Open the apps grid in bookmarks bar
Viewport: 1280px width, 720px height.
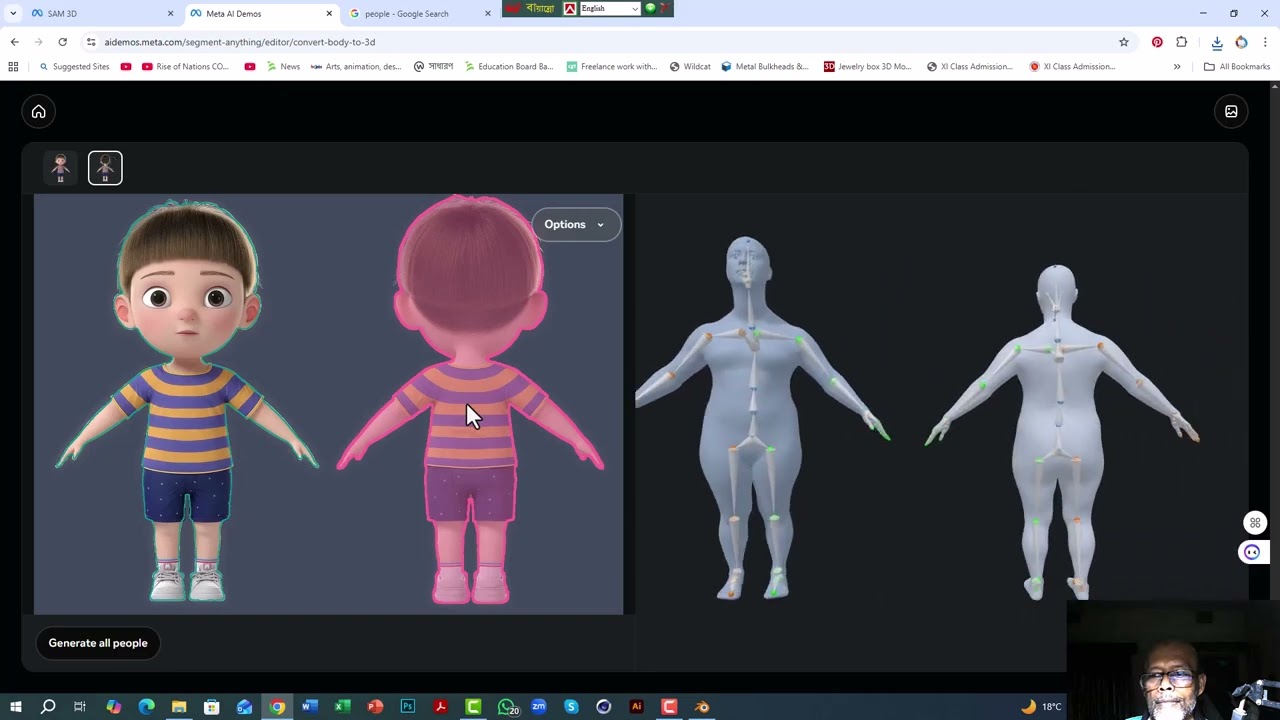[x=13, y=66]
